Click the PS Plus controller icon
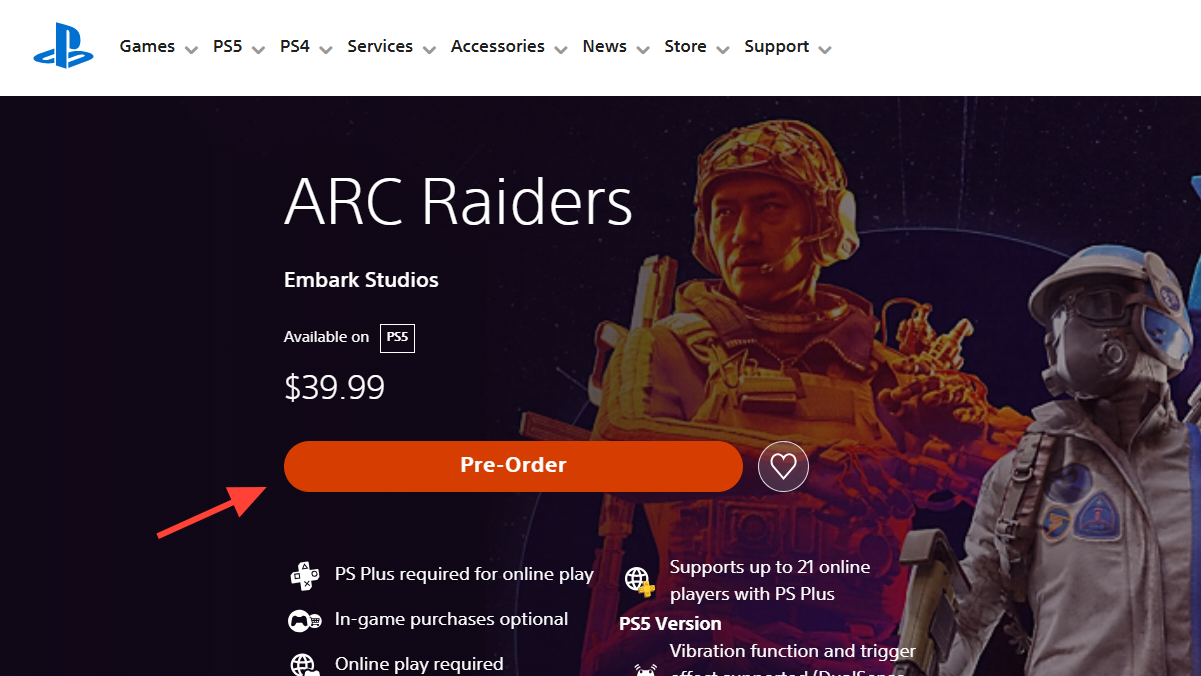Image resolution: width=1201 pixels, height=676 pixels. pyautogui.click(x=304, y=575)
